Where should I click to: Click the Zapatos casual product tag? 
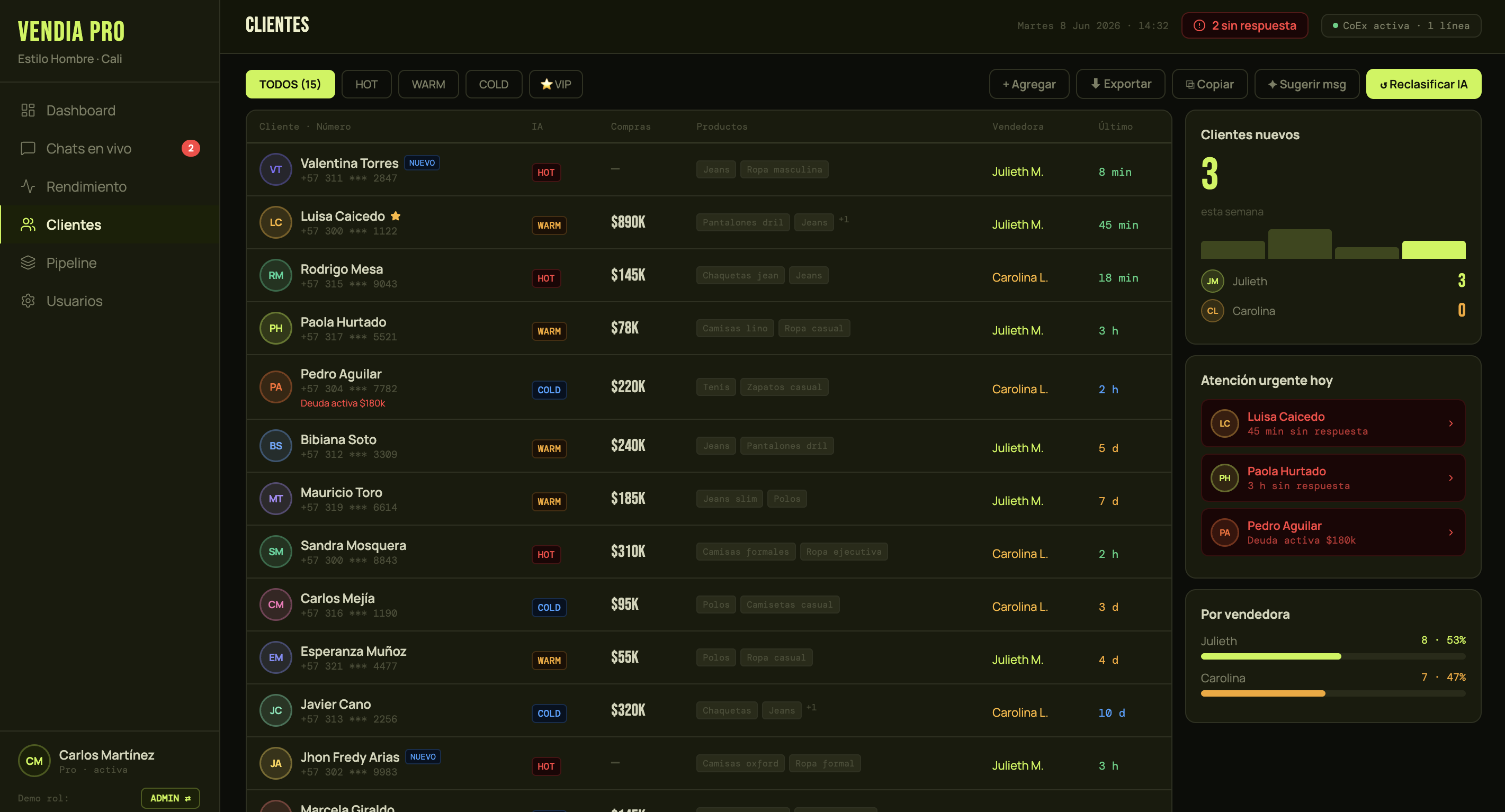(784, 387)
